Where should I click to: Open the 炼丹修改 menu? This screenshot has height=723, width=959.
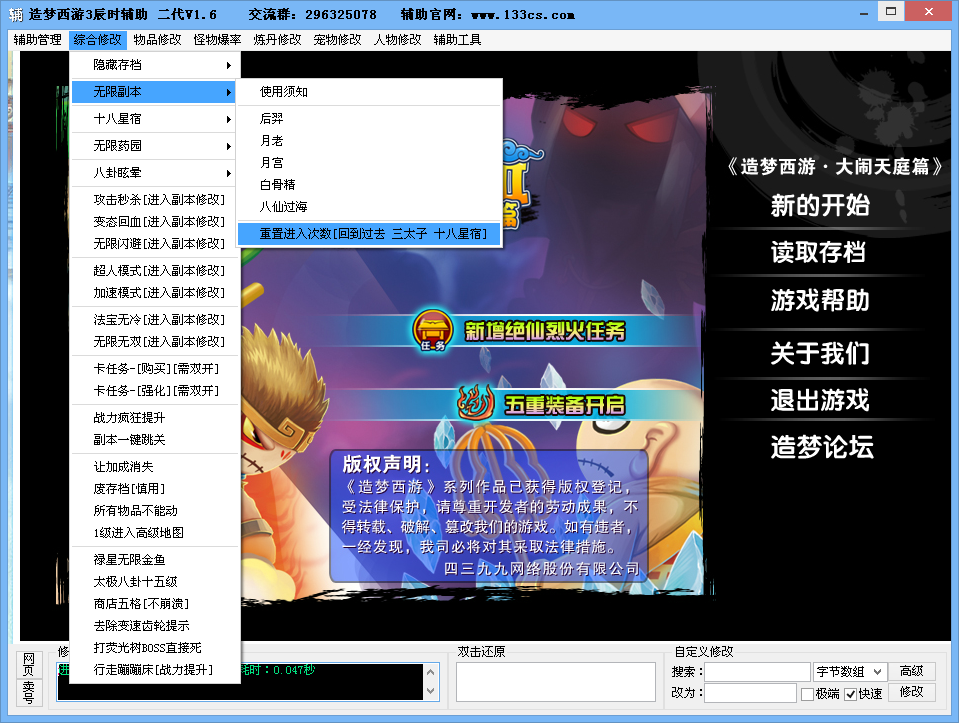(277, 40)
